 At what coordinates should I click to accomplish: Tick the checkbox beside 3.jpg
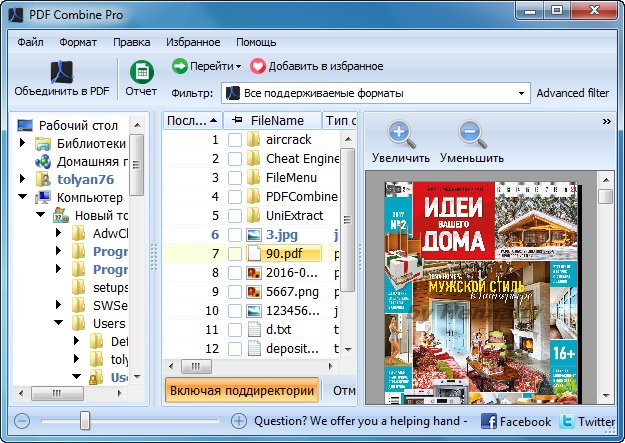(x=235, y=235)
